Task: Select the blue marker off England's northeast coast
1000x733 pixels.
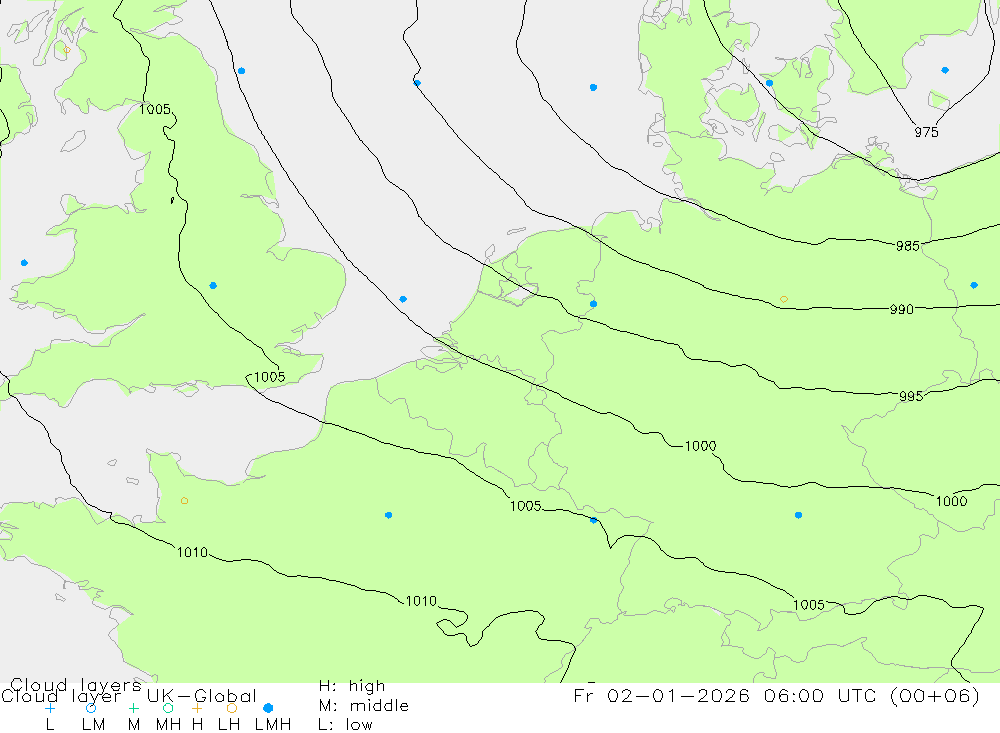Action: [241, 71]
